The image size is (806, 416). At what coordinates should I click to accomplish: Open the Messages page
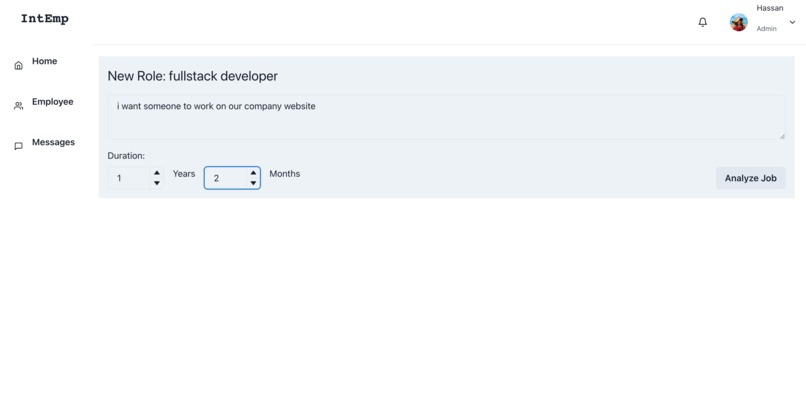click(53, 142)
